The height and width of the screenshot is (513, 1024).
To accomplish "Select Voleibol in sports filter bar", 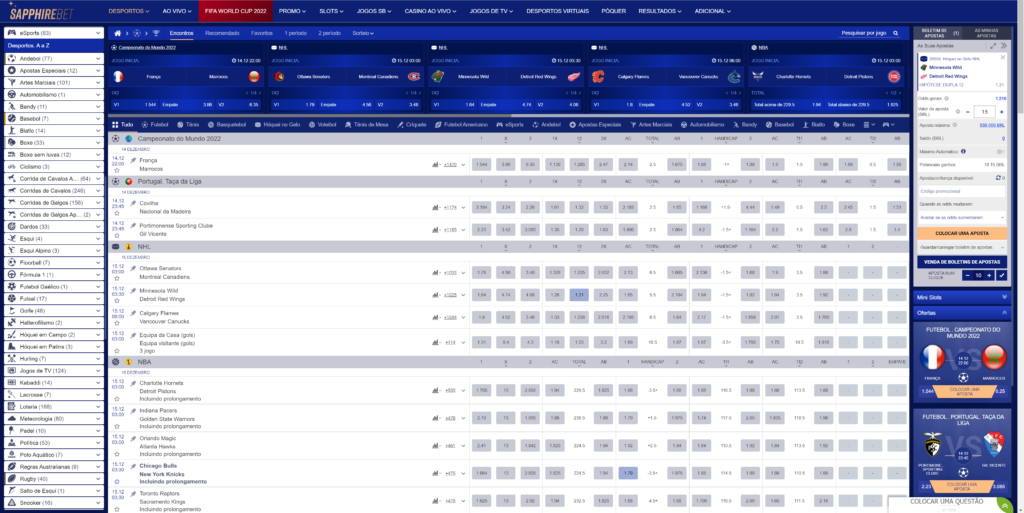I will point(323,124).
